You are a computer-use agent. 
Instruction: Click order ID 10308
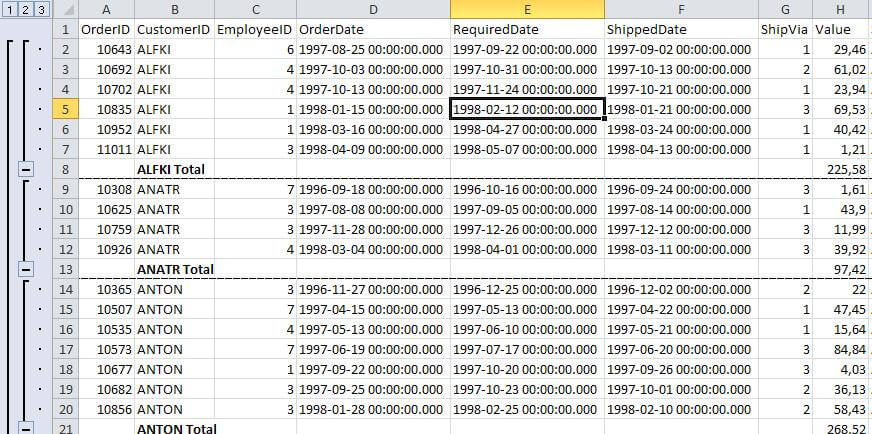(x=107, y=190)
